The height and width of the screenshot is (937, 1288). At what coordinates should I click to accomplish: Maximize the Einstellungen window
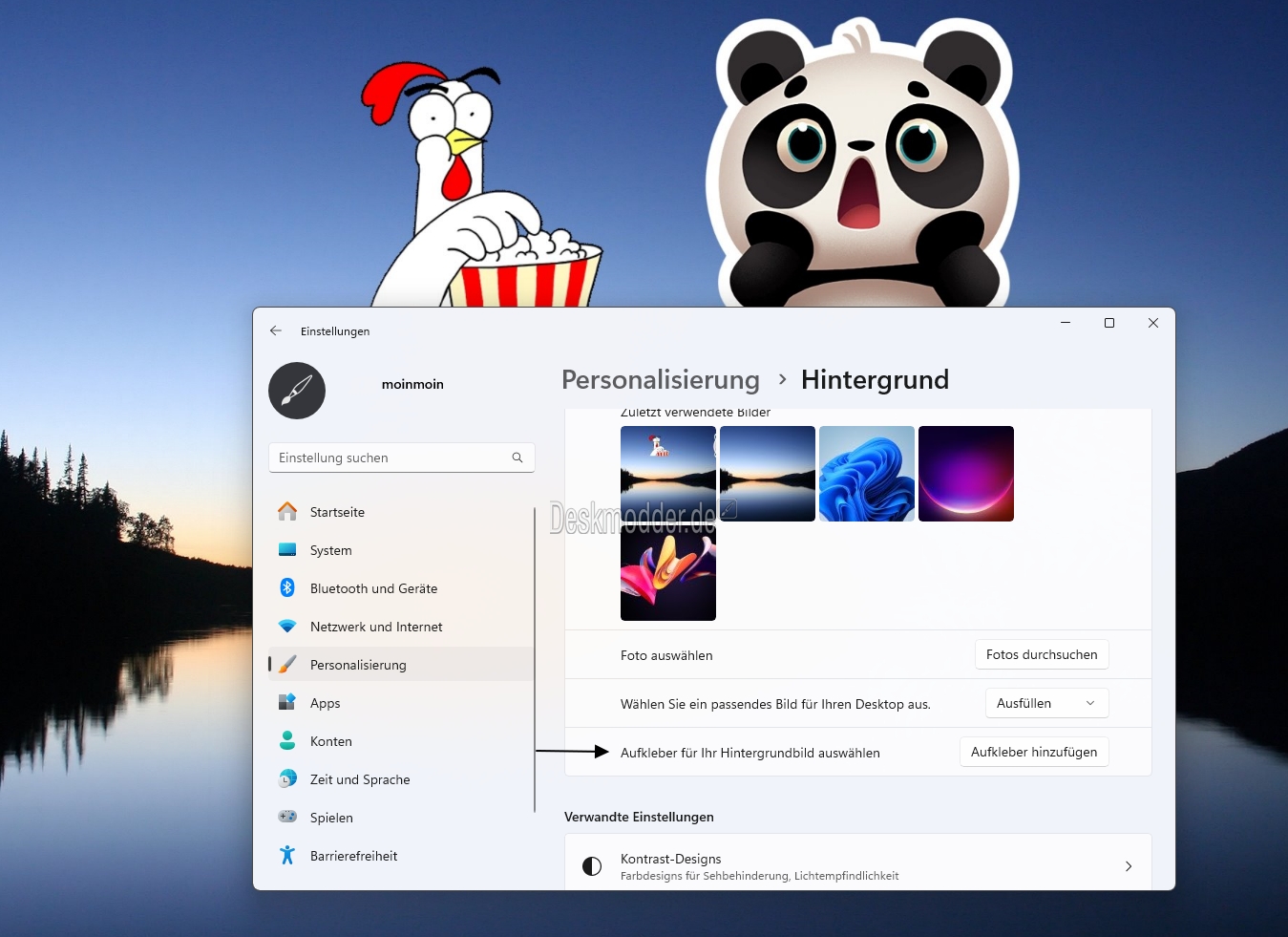coord(1109,323)
